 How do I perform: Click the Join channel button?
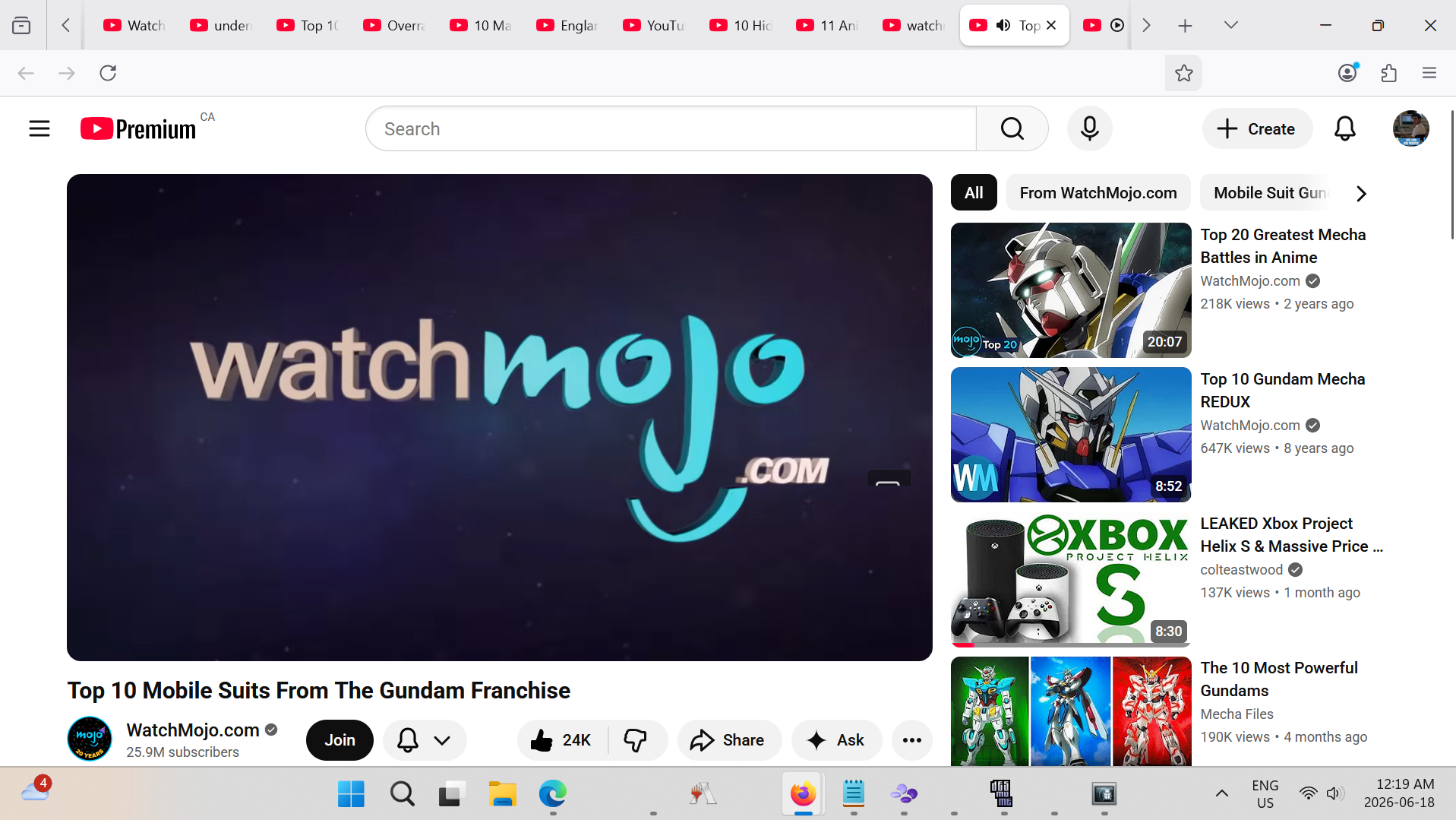340,740
